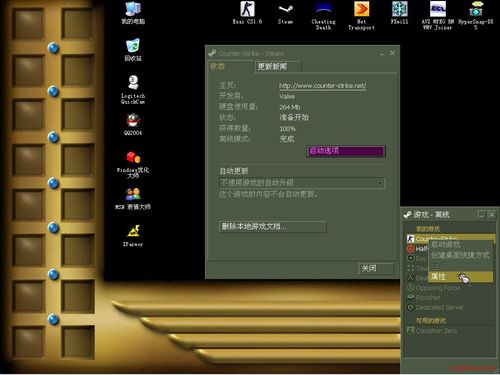Click the Deathmatch Classic icon in the games list
The width and height of the screenshot is (500, 375).
411,278
